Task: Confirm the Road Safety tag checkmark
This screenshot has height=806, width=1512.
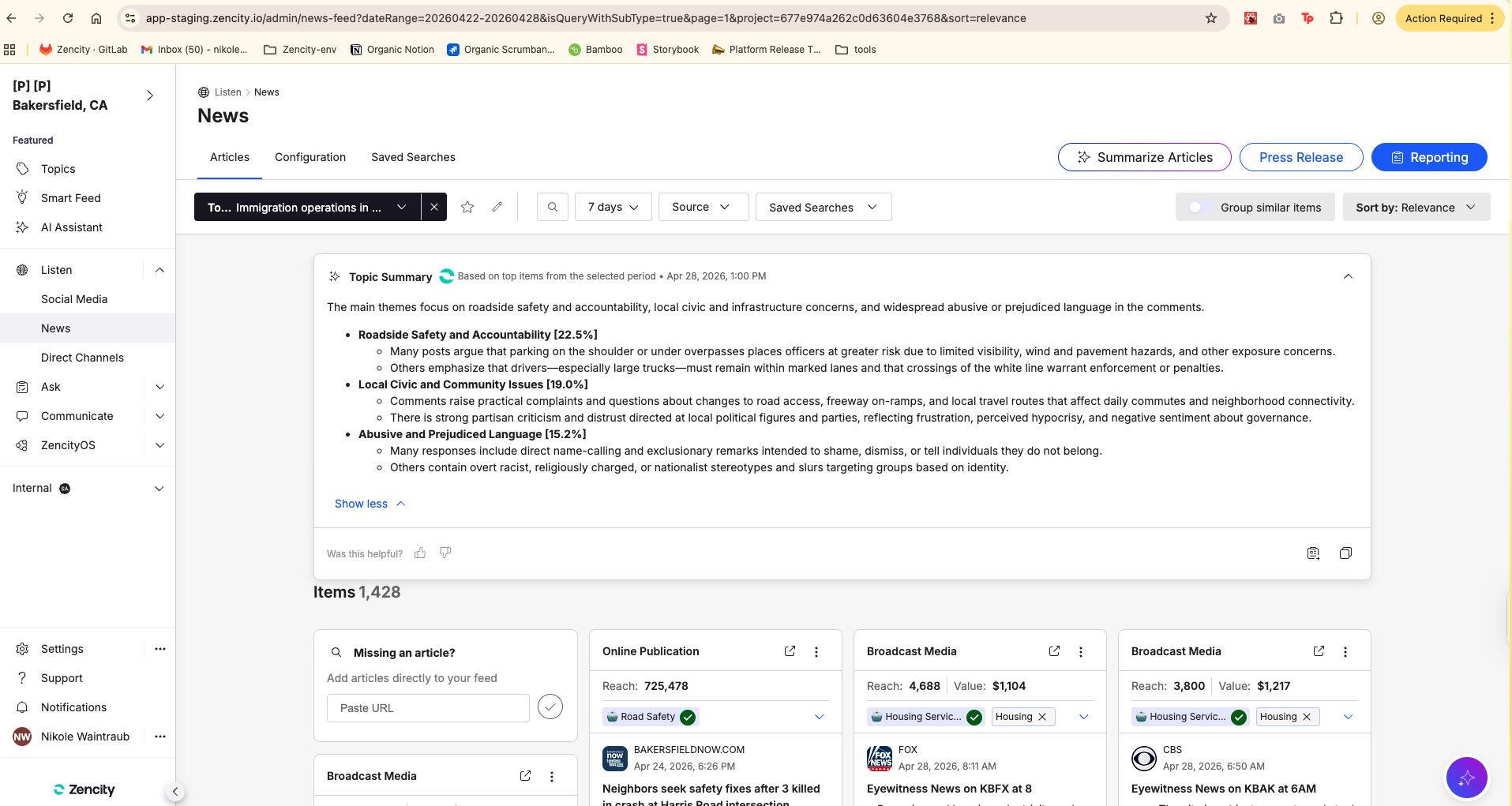Action: (x=688, y=717)
